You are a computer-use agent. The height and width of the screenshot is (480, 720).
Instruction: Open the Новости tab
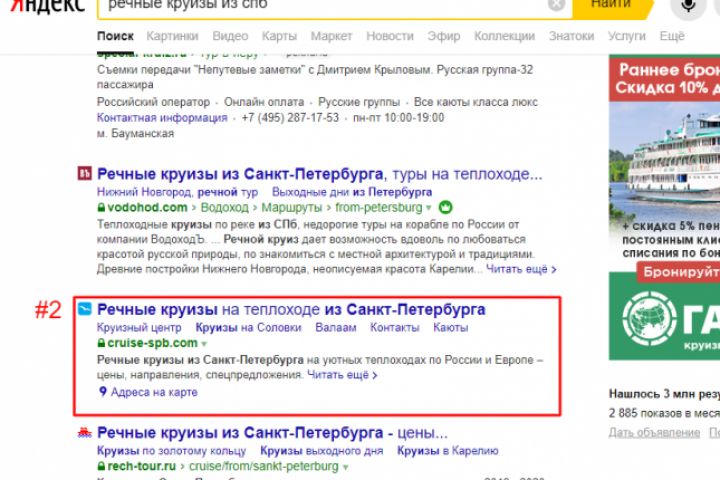pyautogui.click(x=390, y=36)
